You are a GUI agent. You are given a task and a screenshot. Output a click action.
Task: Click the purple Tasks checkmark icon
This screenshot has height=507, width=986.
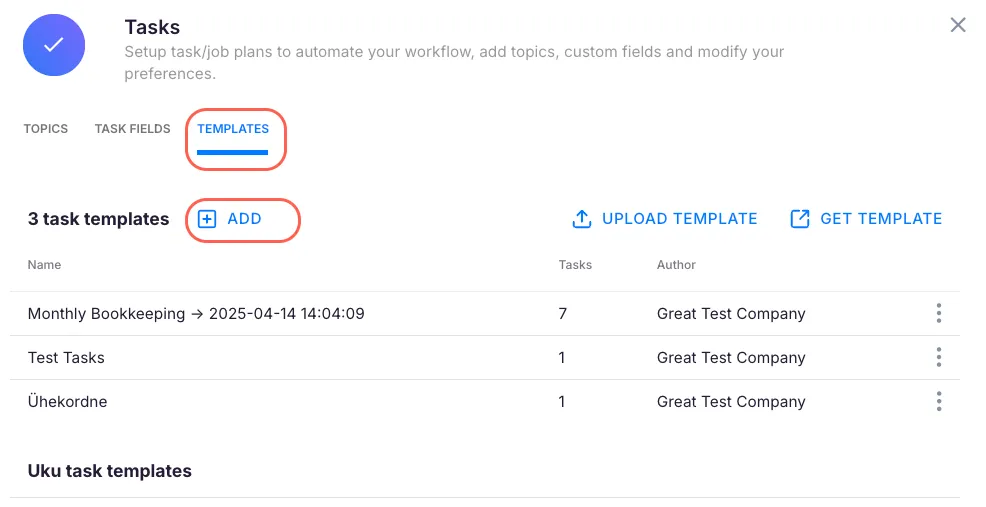[54, 45]
